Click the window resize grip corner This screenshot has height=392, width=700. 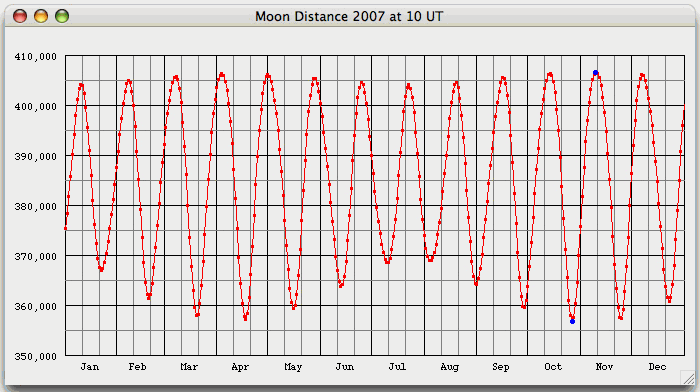tap(688, 378)
